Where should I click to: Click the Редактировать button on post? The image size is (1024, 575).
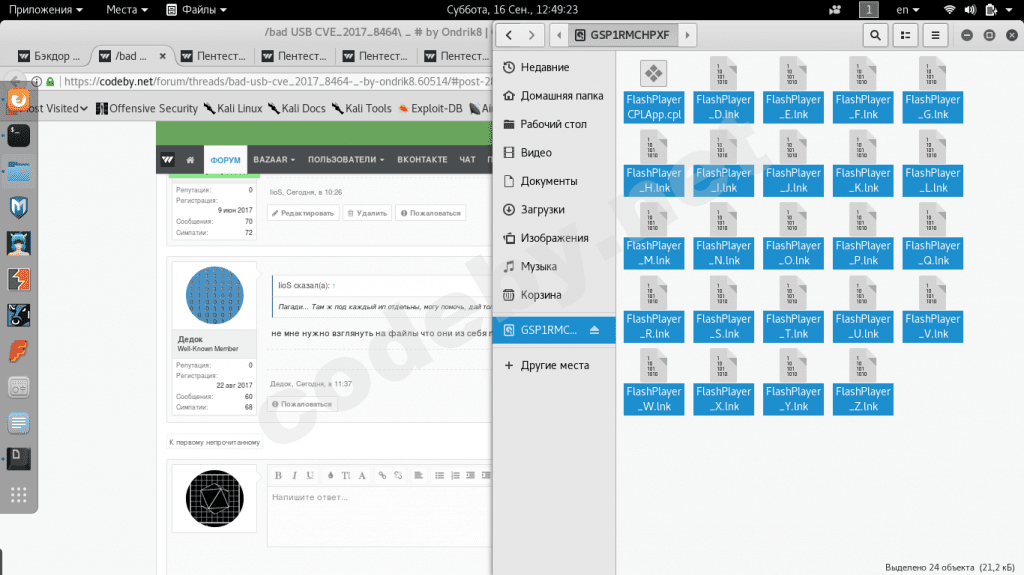tap(303, 213)
